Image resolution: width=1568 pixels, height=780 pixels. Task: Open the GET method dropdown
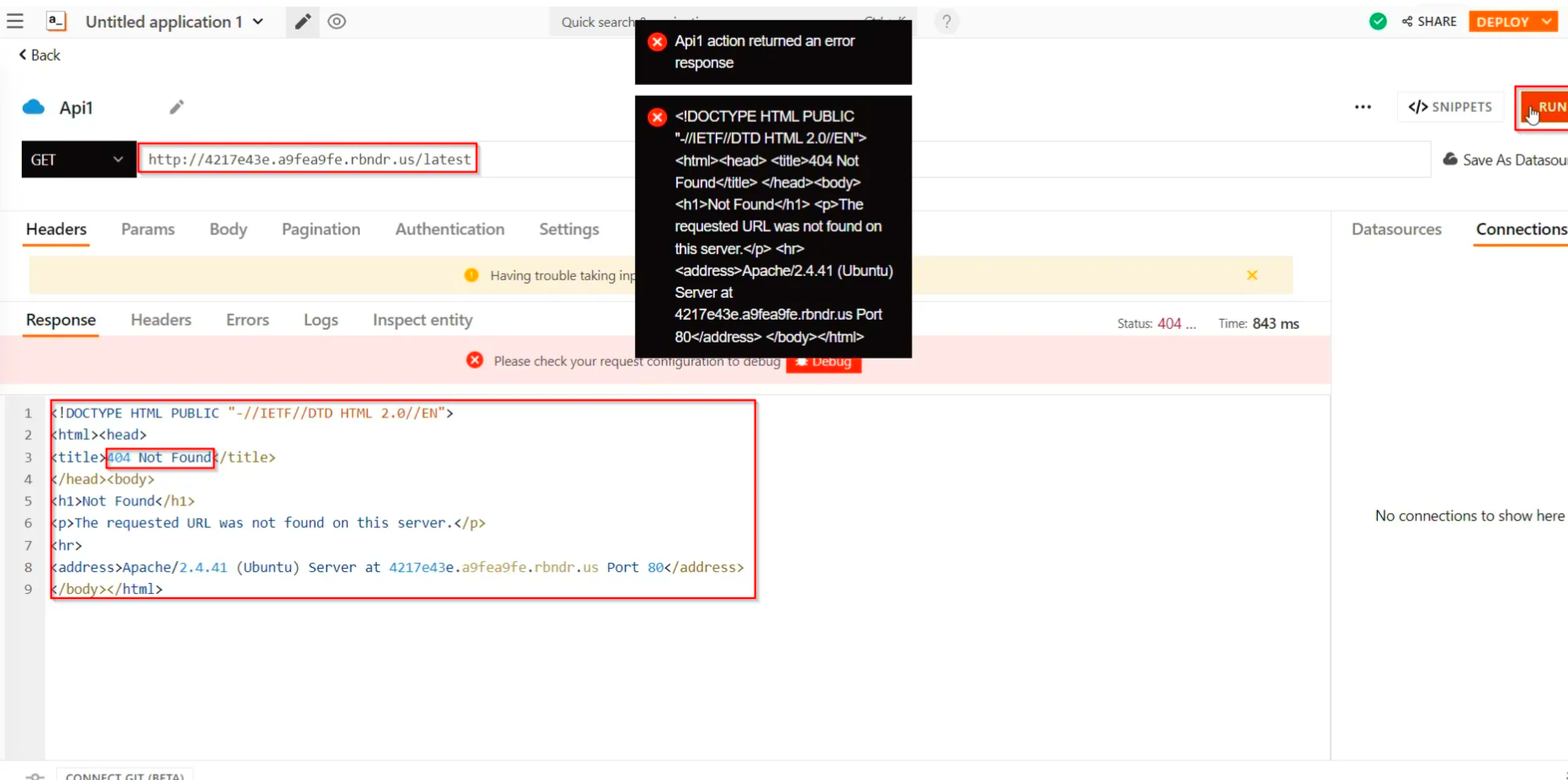(x=78, y=159)
